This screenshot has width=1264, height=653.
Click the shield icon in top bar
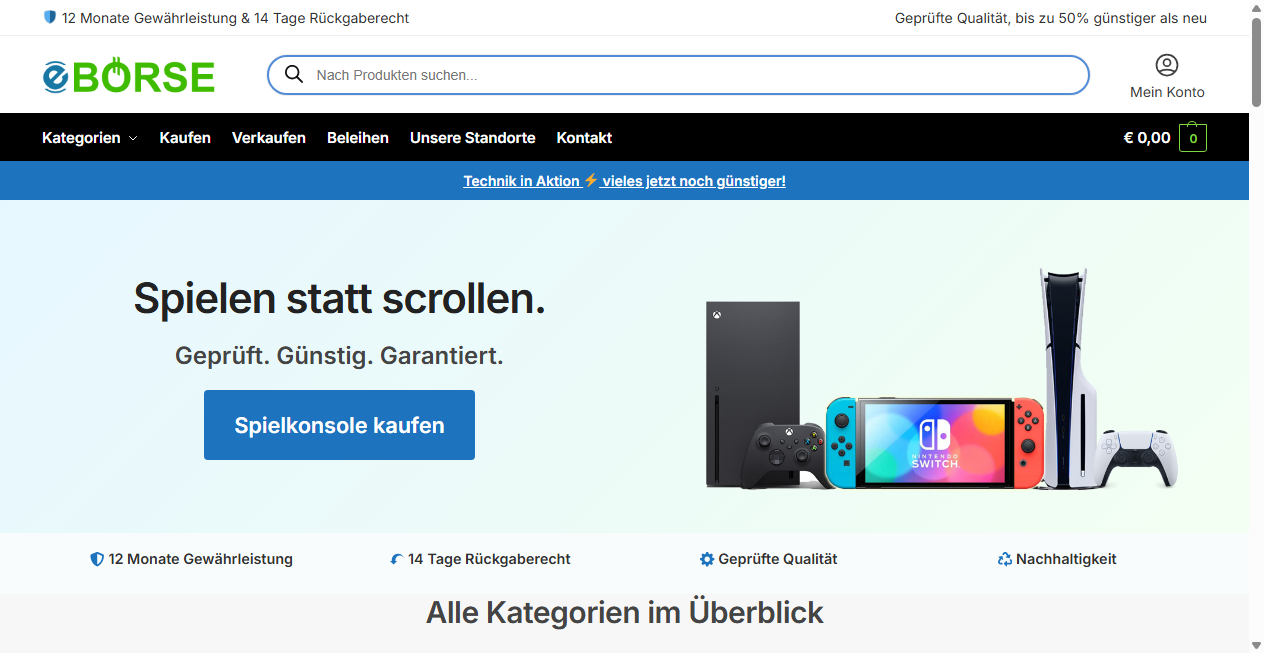tap(50, 17)
